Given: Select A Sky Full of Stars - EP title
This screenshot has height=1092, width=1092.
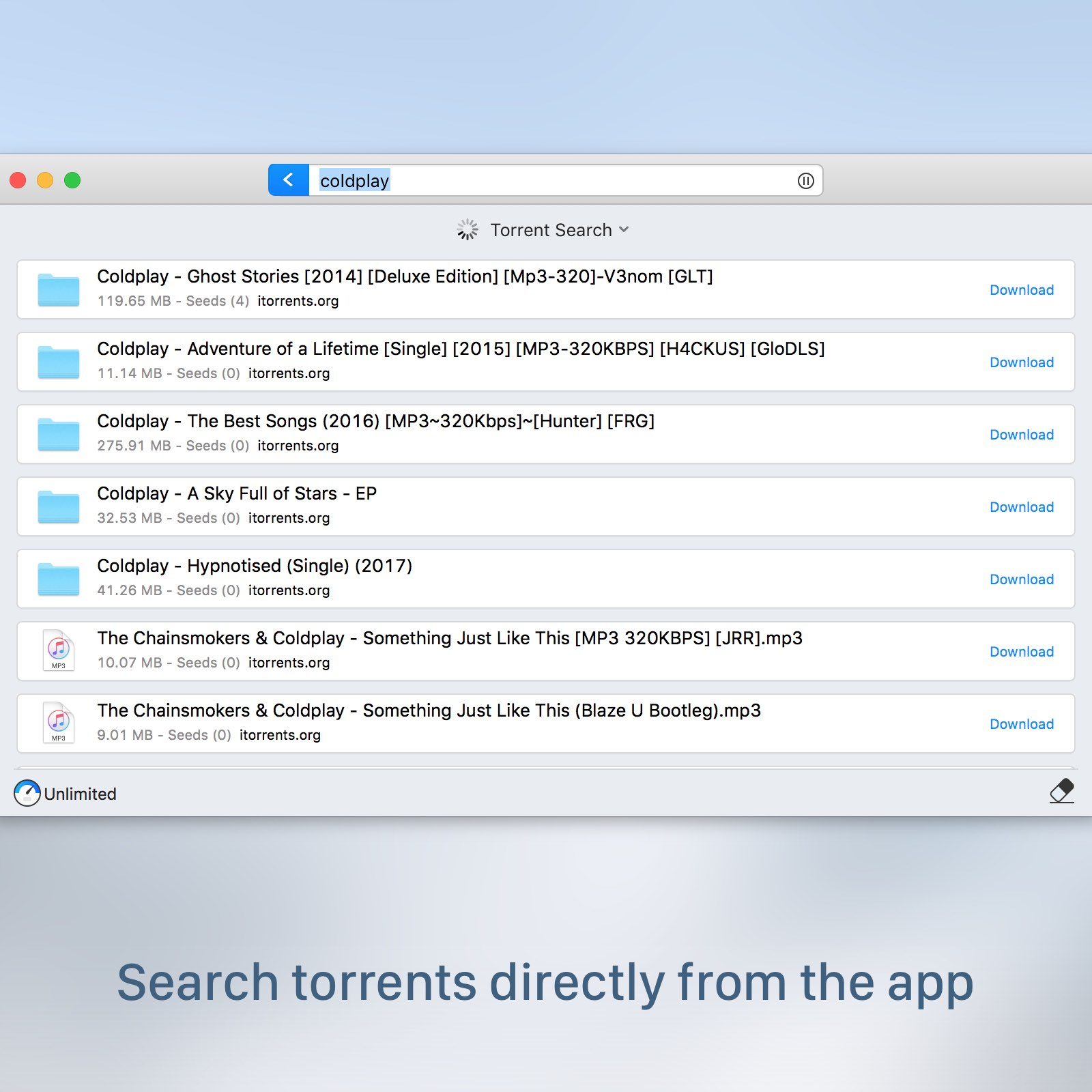Looking at the screenshot, I should [x=237, y=493].
